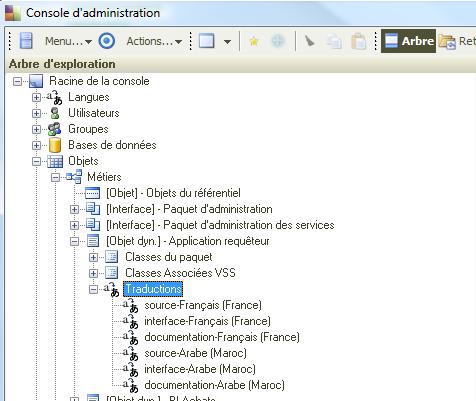Viewport: 476px width, 401px height.
Task: Click the Racine de la console monitor icon
Action: [36, 81]
